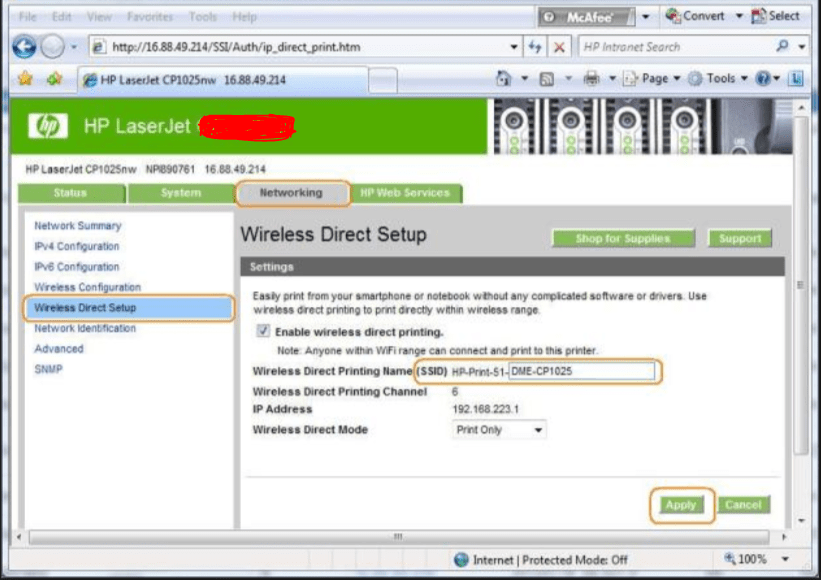The height and width of the screenshot is (580, 821).
Task: Expand the McAfee dropdown arrow
Action: 646,17
